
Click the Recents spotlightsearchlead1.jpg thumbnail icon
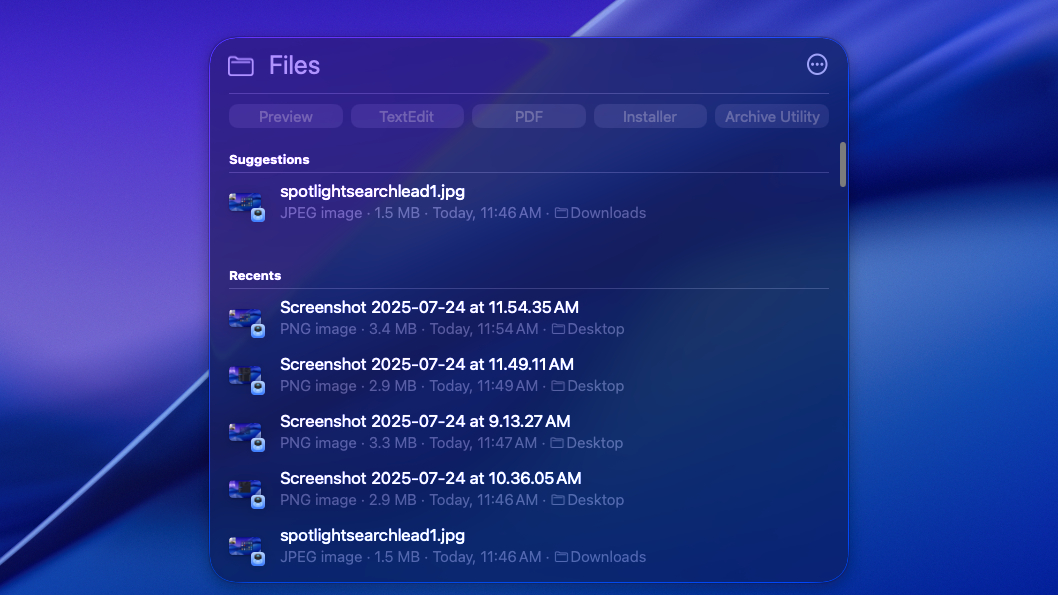(246, 548)
